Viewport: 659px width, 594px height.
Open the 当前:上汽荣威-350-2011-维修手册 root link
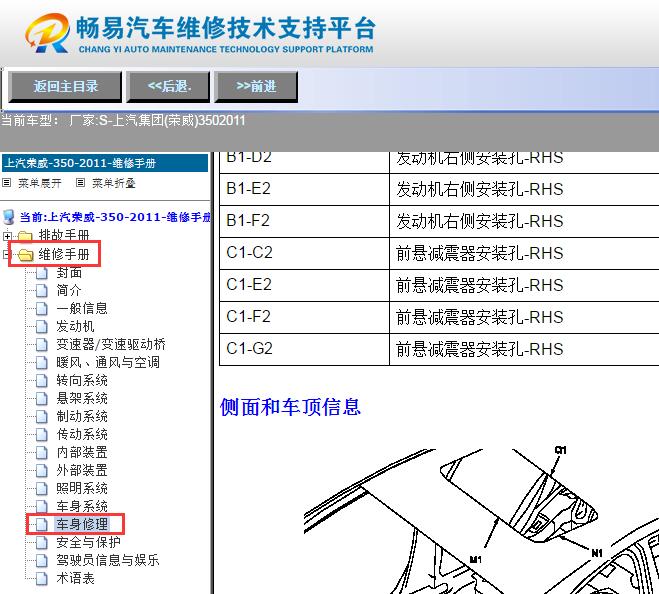pyautogui.click(x=115, y=217)
